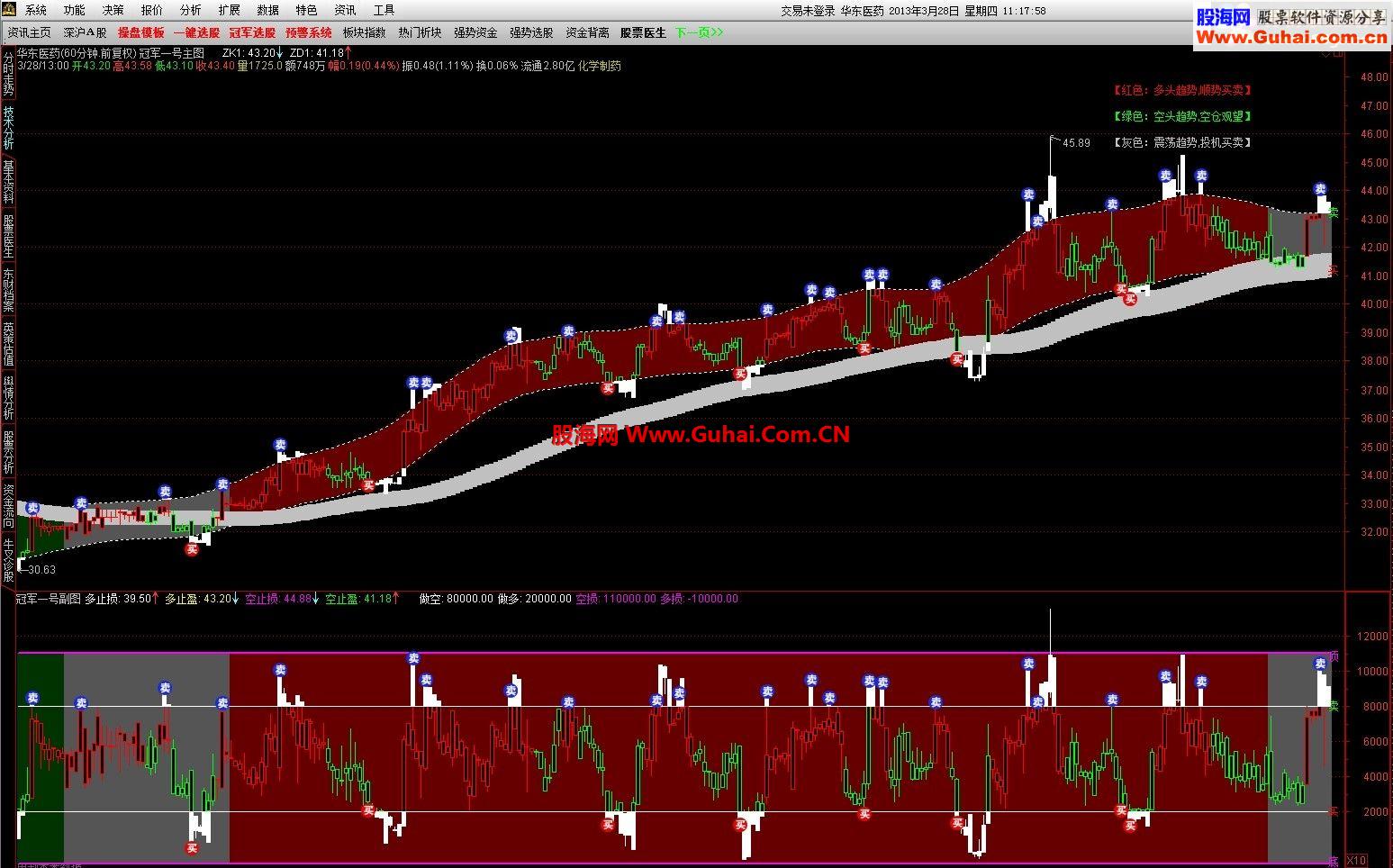Screen dimensions: 1393x868
Task: Click the 卖 marker in the sub-chart's green zone
Action: pyautogui.click(x=32, y=698)
